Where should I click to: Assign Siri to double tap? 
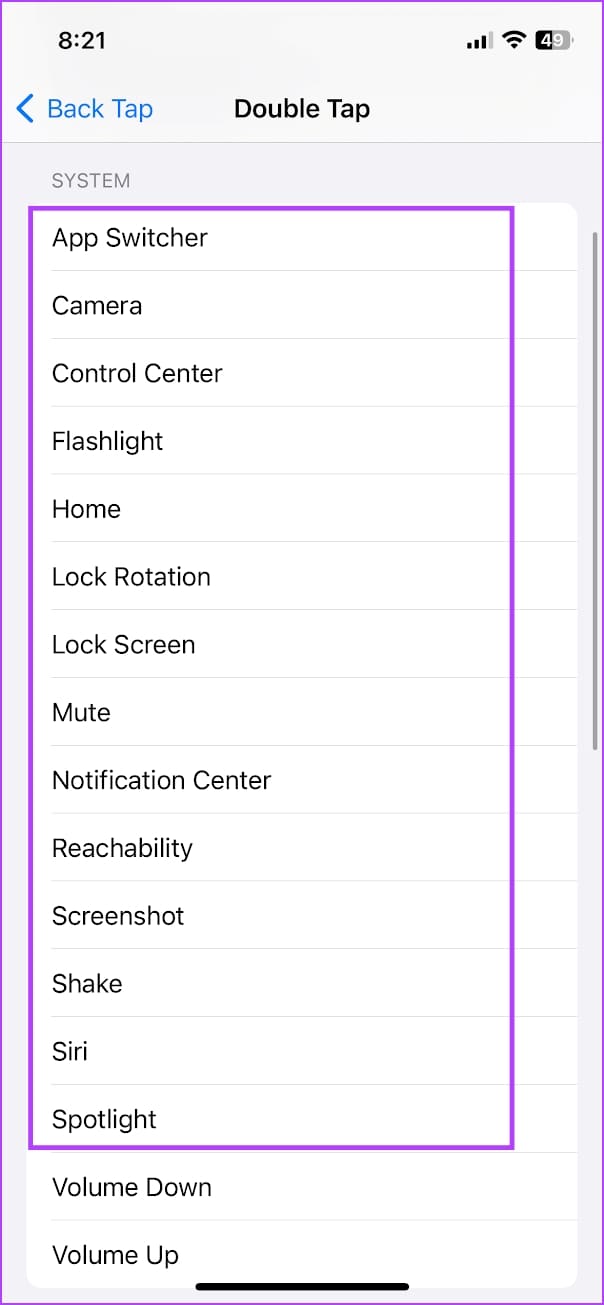pos(70,1053)
